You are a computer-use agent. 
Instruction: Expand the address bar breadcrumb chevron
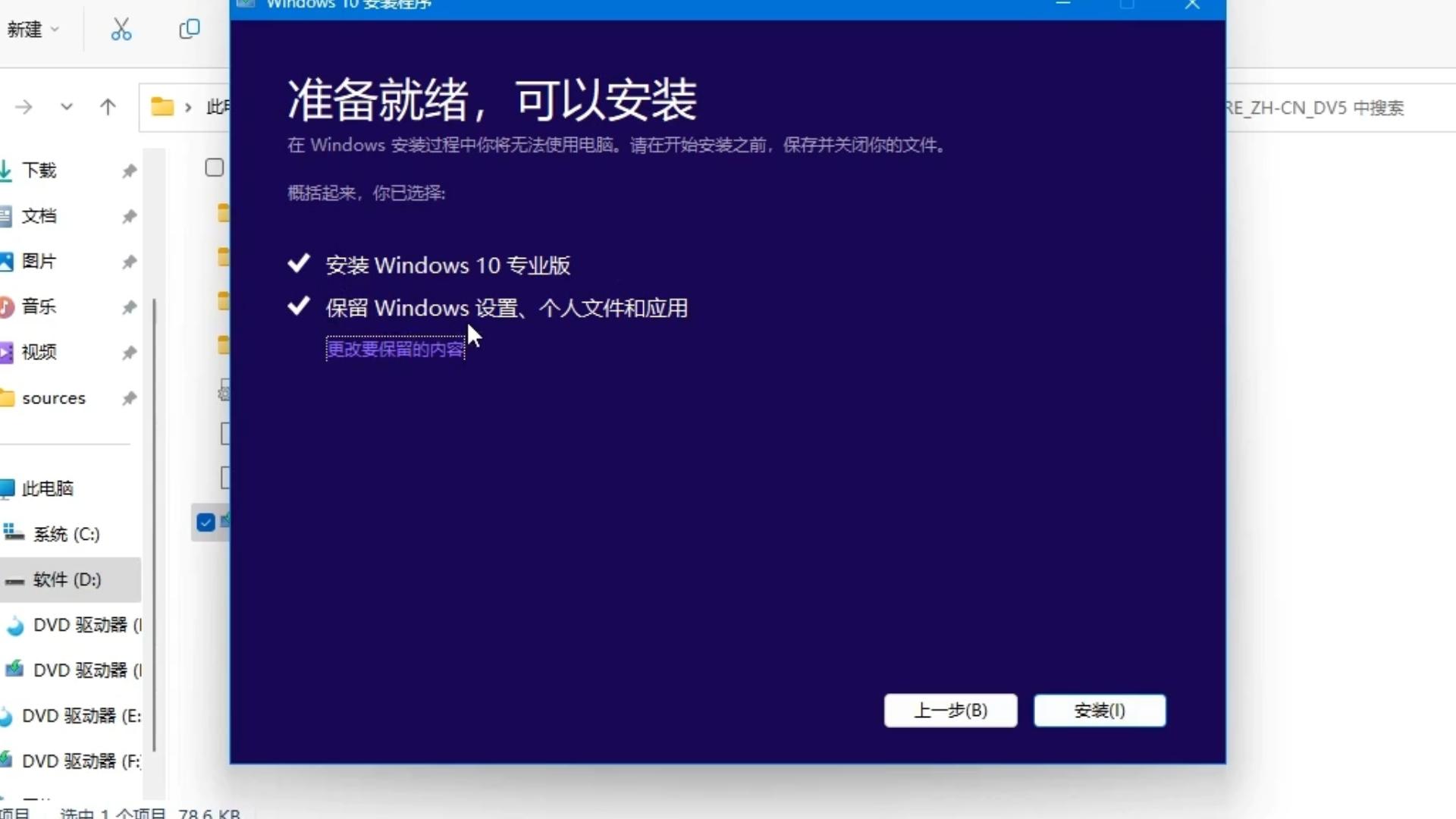pos(188,108)
